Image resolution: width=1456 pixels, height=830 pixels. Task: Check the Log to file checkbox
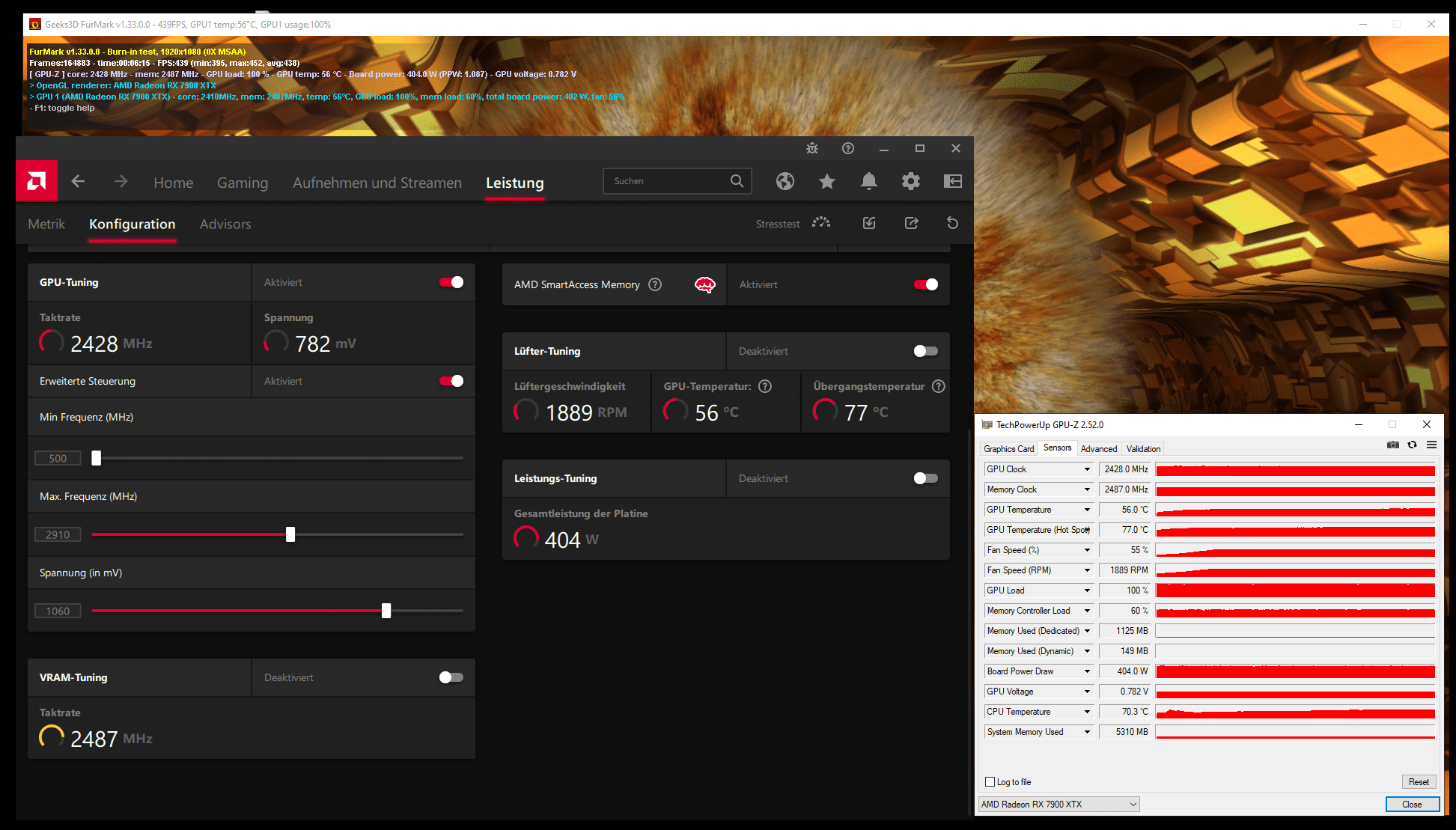pyautogui.click(x=990, y=782)
